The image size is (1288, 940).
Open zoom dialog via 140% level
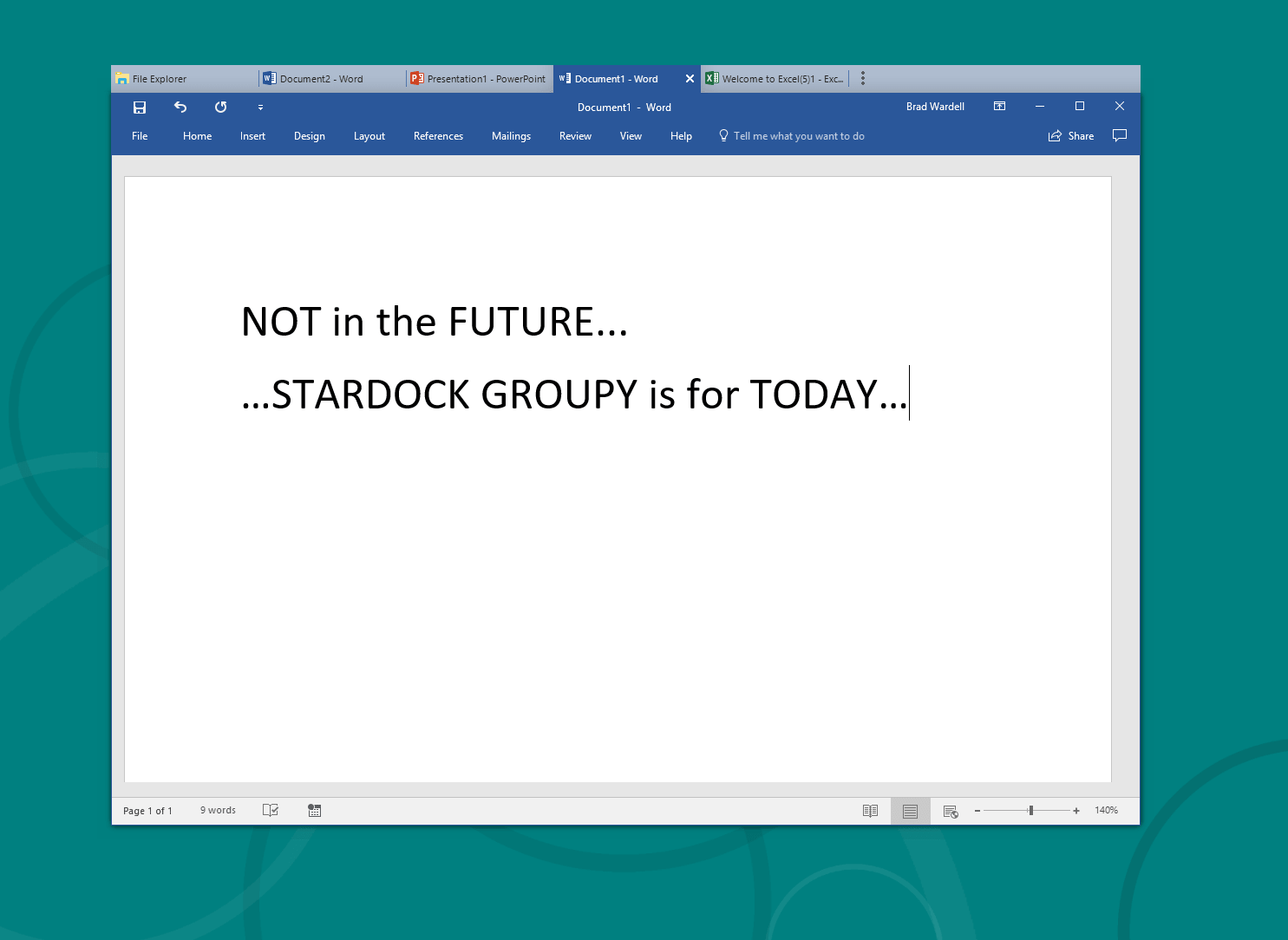click(1106, 811)
